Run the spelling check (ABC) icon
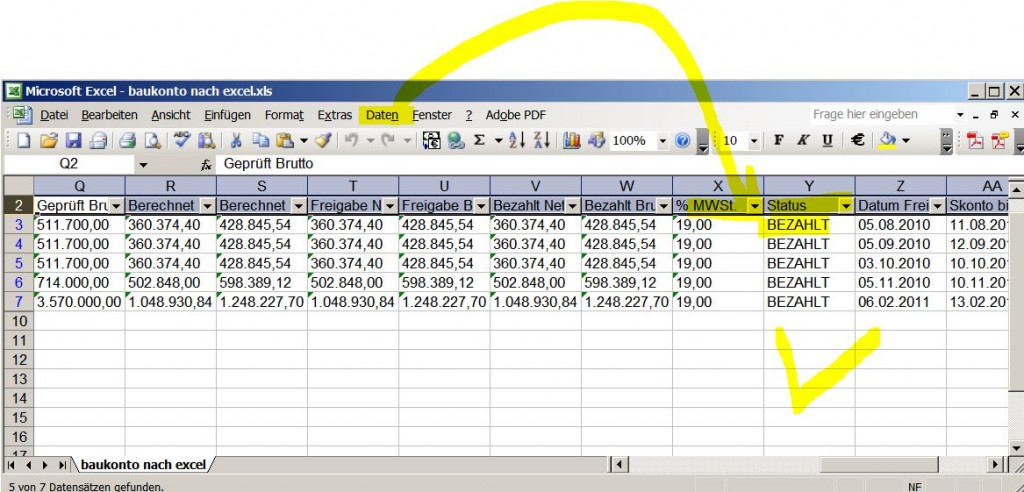Image resolution: width=1024 pixels, height=492 pixels. [182, 141]
